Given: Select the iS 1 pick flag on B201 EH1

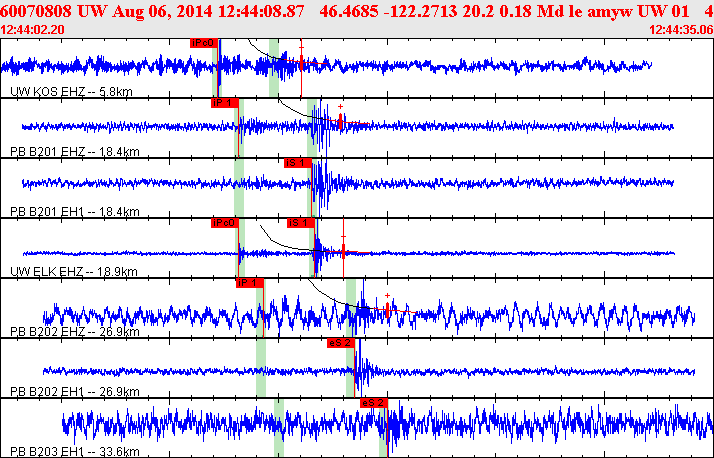Looking at the screenshot, I should tap(298, 163).
